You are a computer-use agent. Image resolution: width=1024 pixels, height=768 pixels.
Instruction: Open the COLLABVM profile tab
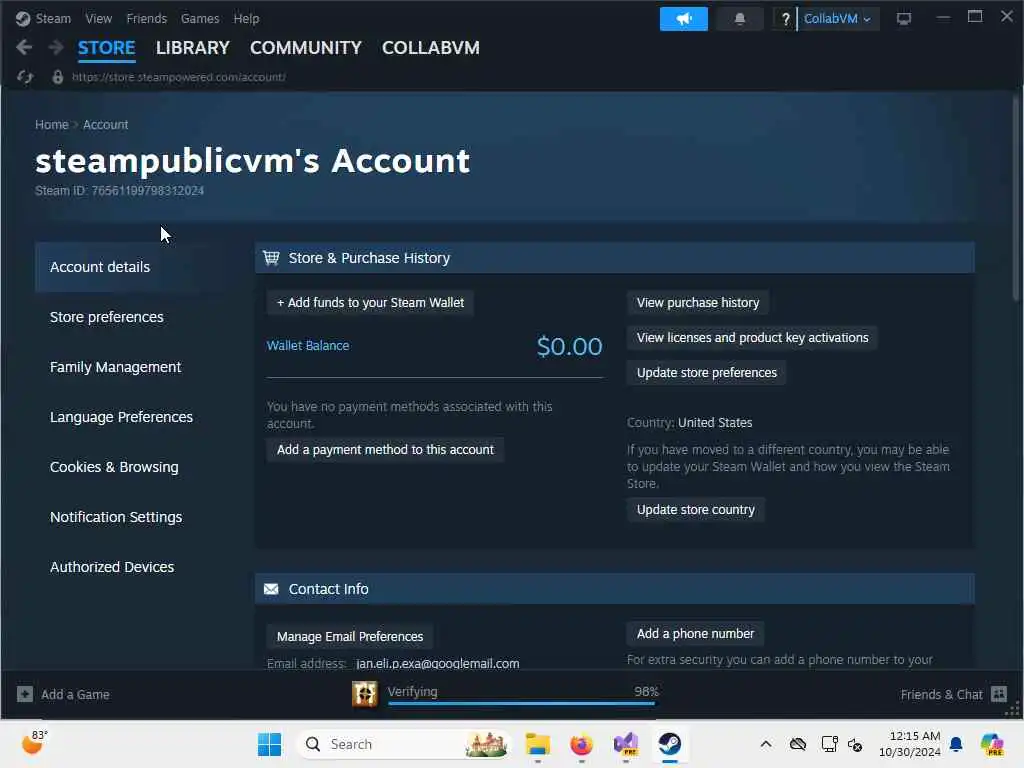point(430,48)
